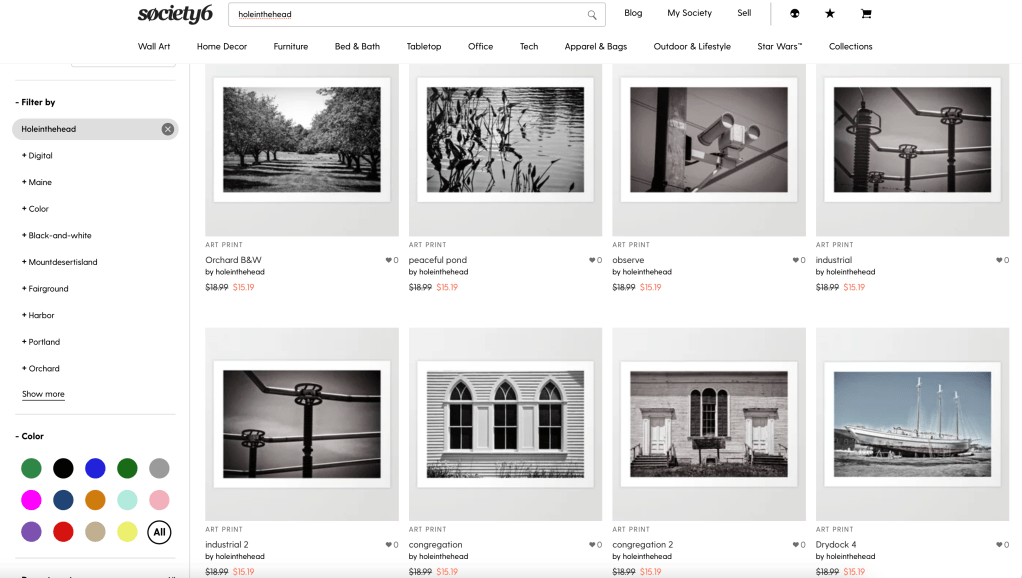Remove the Holeinthehead filter with X icon
Image resolution: width=1022 pixels, height=578 pixels.
(168, 129)
